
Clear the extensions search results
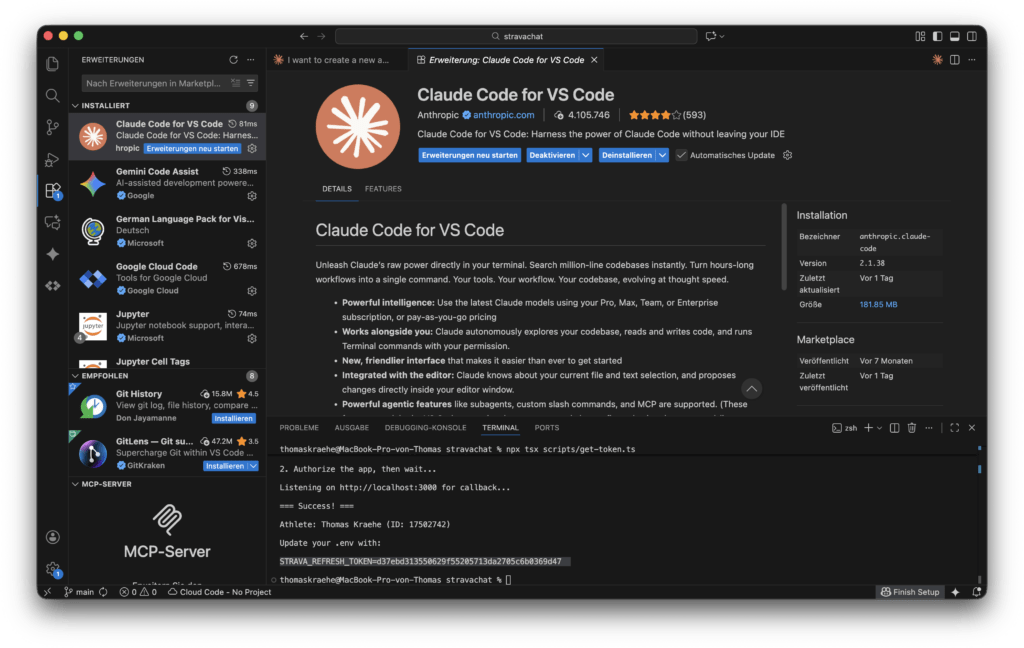point(235,83)
